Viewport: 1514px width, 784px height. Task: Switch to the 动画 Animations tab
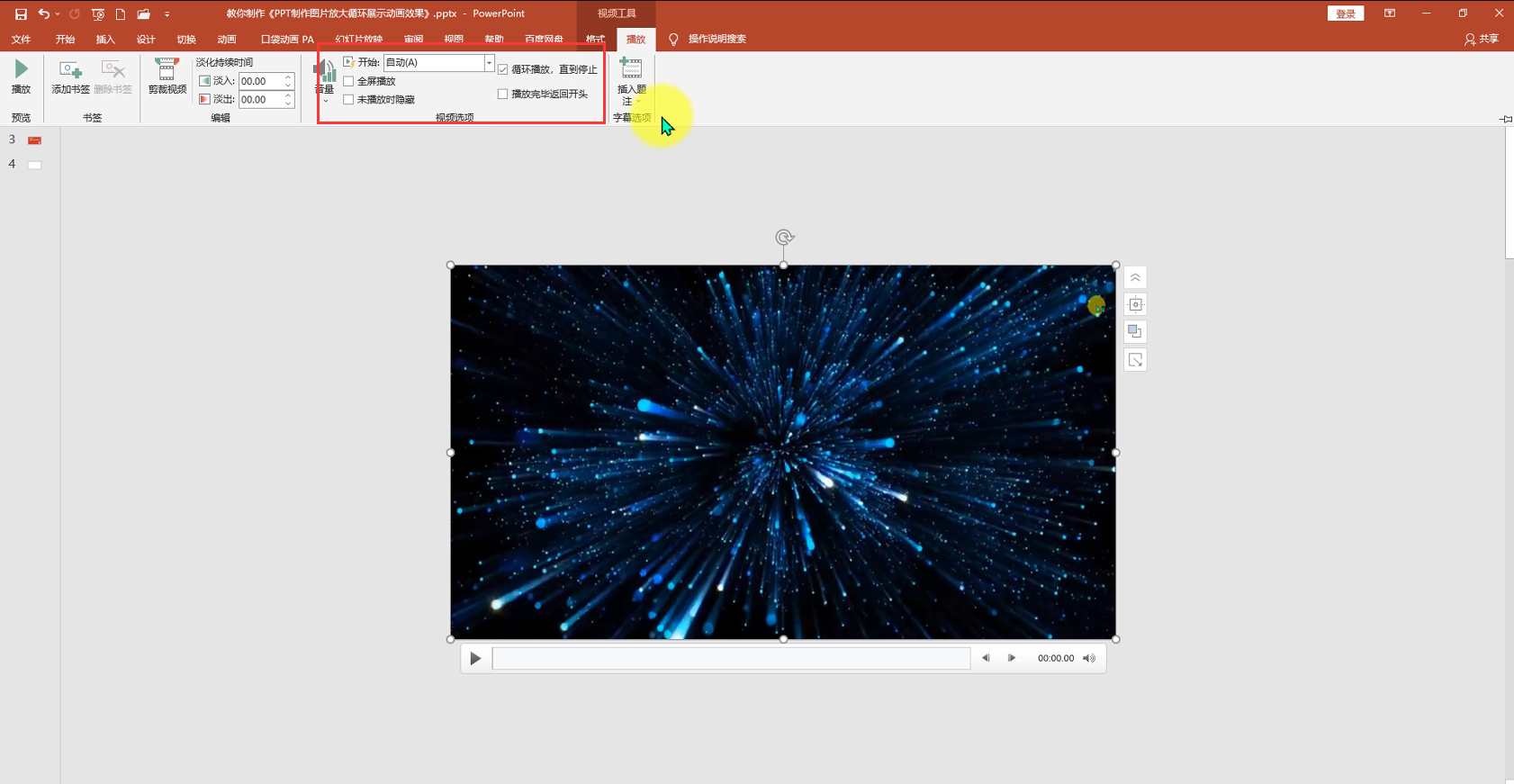227,39
